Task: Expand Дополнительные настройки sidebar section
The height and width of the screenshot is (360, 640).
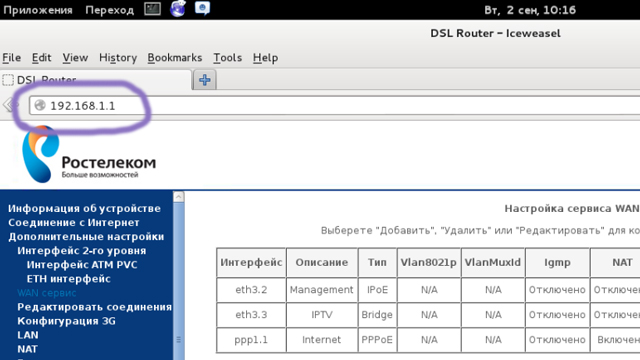Action: (86, 236)
